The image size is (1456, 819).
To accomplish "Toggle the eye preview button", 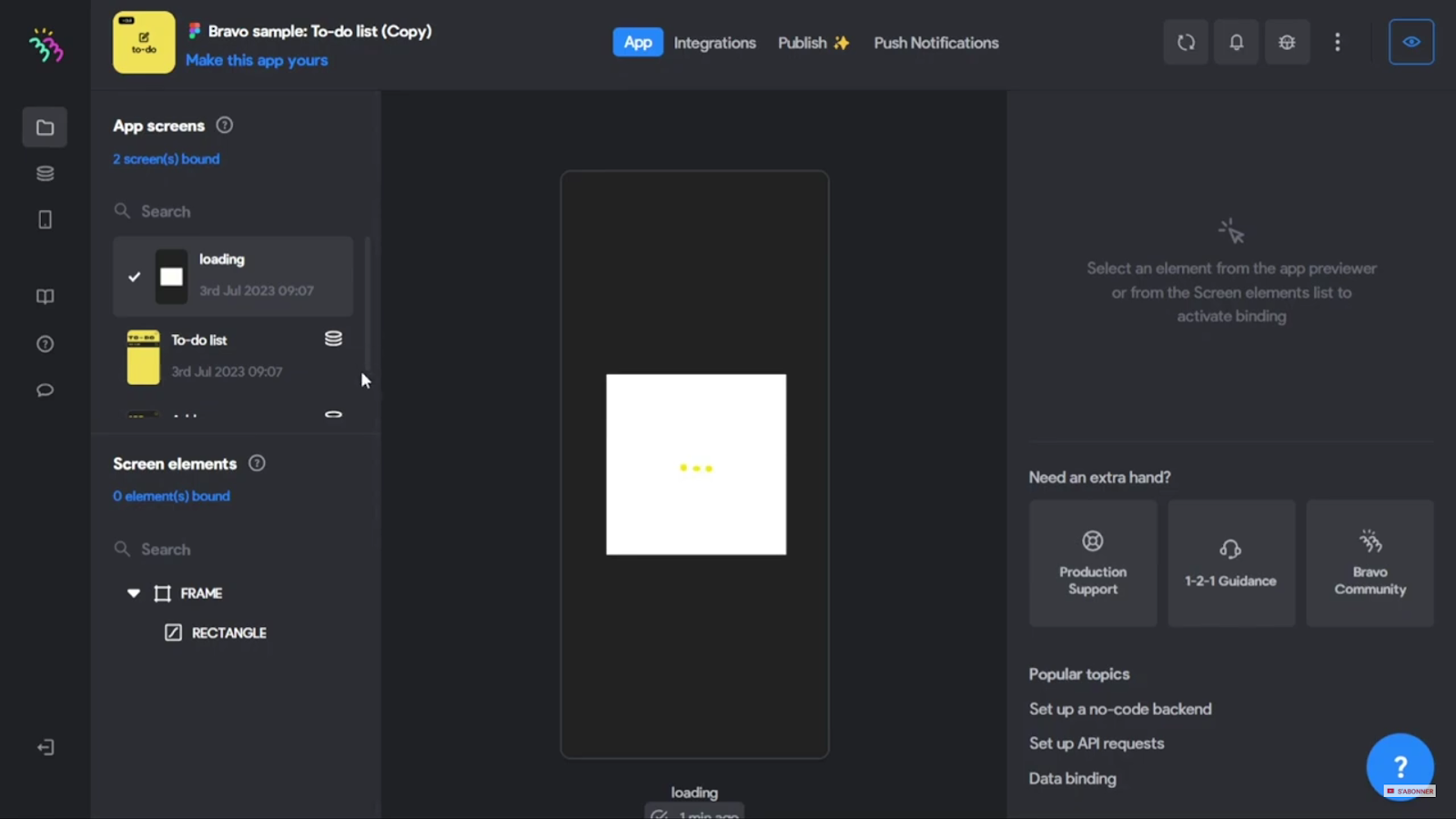I will click(x=1410, y=41).
